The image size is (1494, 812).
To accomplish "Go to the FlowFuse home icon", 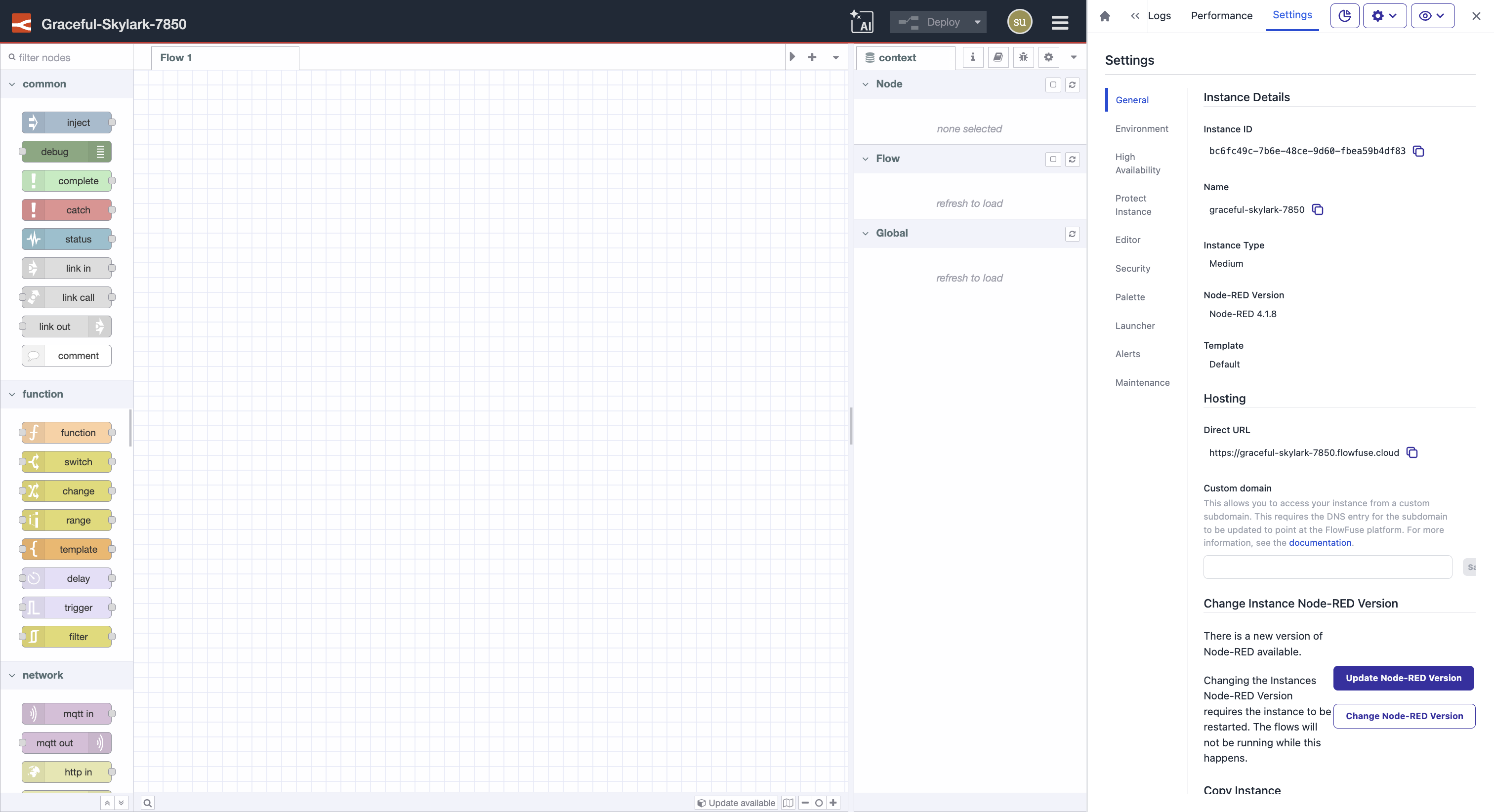I will (1105, 16).
